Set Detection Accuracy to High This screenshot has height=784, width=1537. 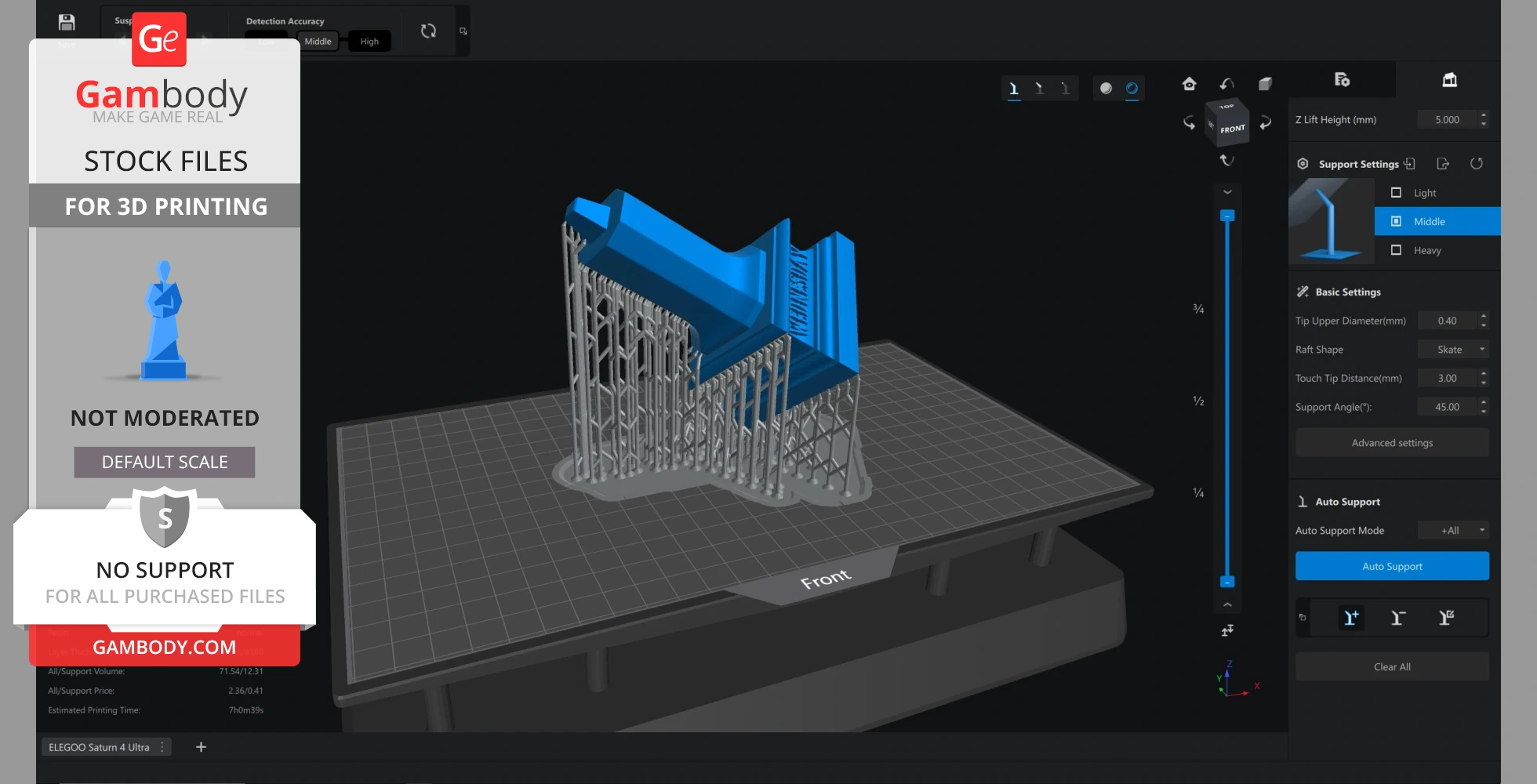[369, 42]
